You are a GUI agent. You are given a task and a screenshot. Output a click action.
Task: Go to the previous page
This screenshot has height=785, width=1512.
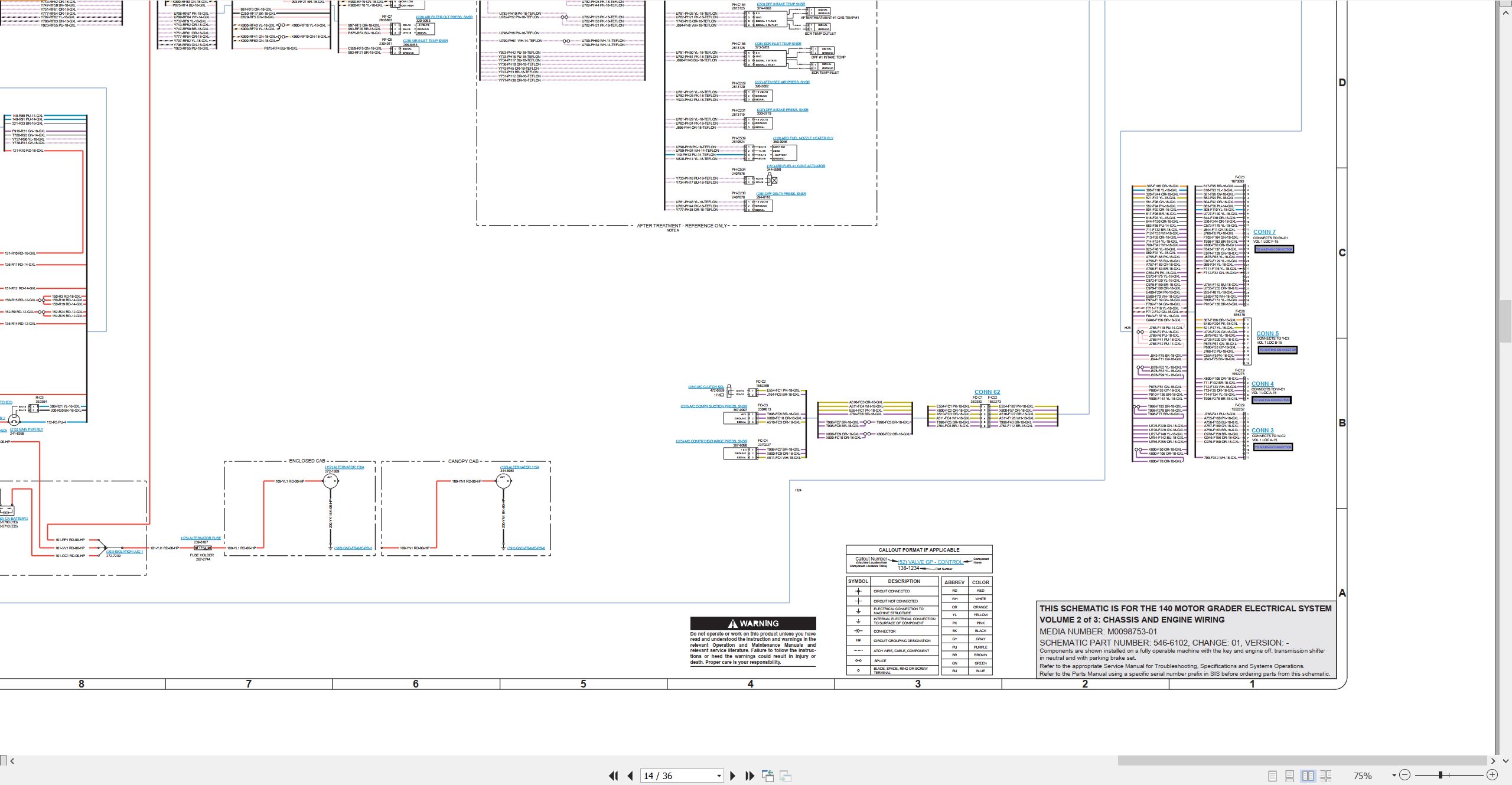click(630, 776)
